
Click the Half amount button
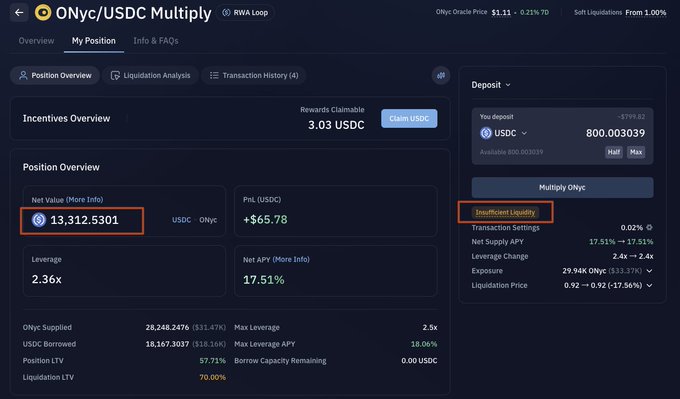[614, 152]
